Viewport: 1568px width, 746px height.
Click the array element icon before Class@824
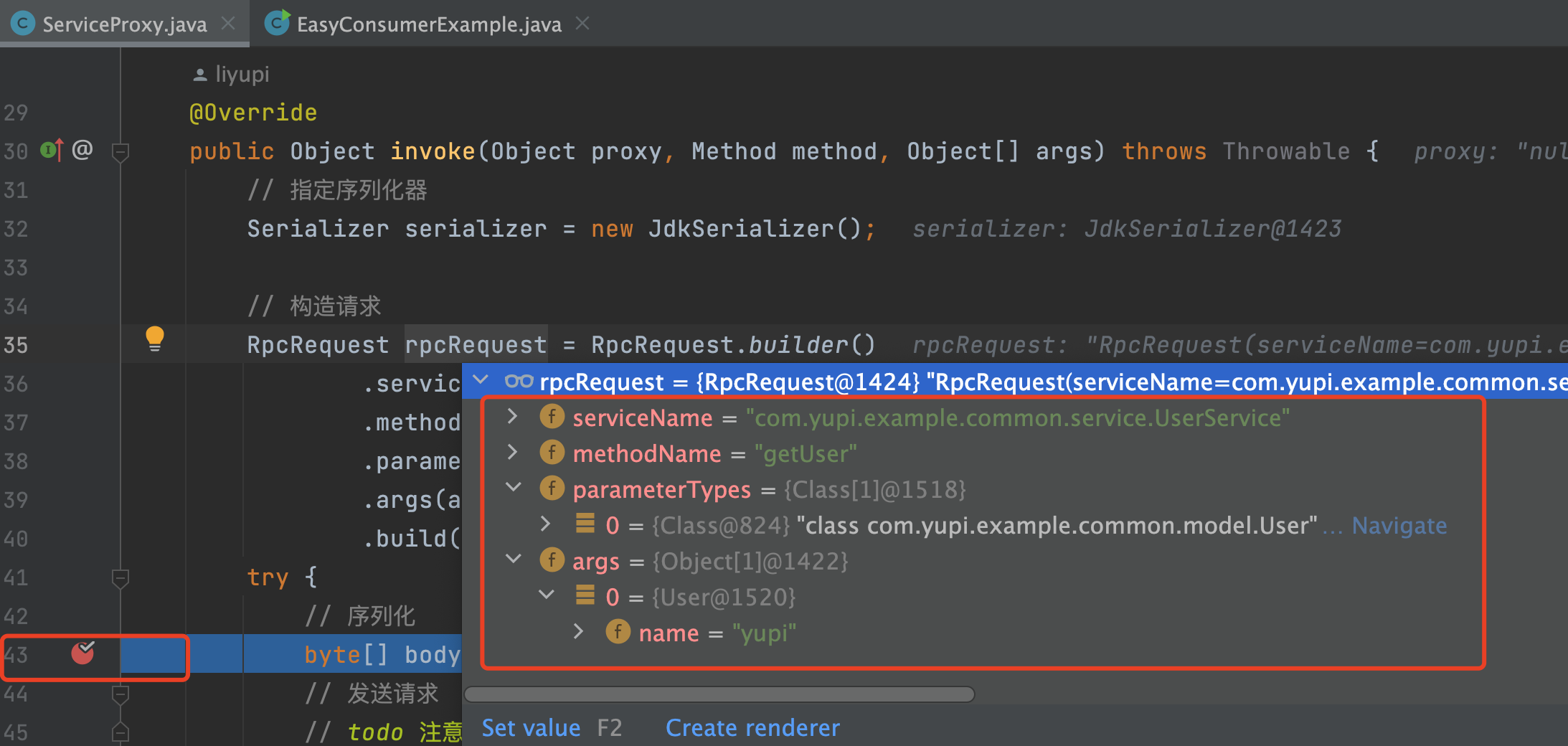[x=585, y=524]
